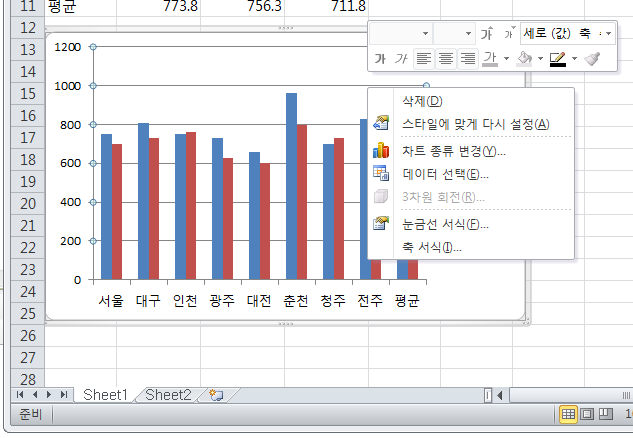This screenshot has height=438, width=633.
Task: Click the Bold button in mini toolbar
Action: coord(380,59)
